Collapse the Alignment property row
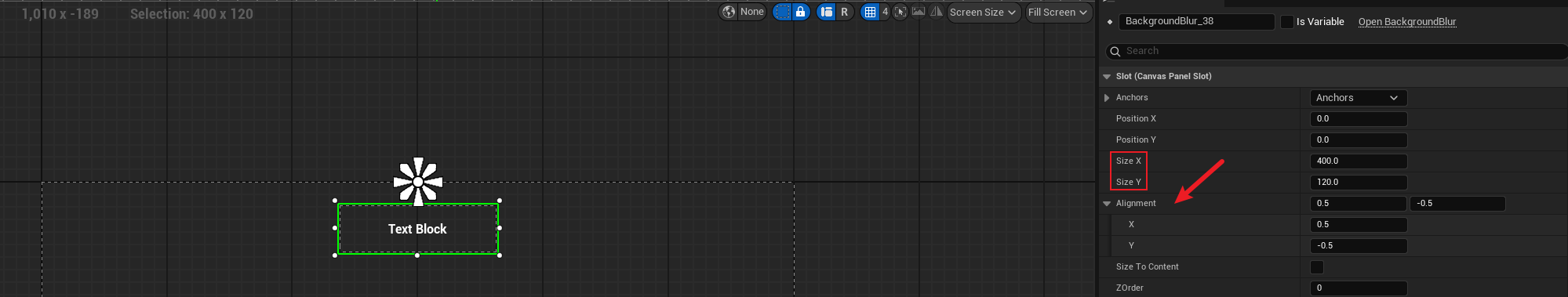The height and width of the screenshot is (297, 1568). 1107,204
